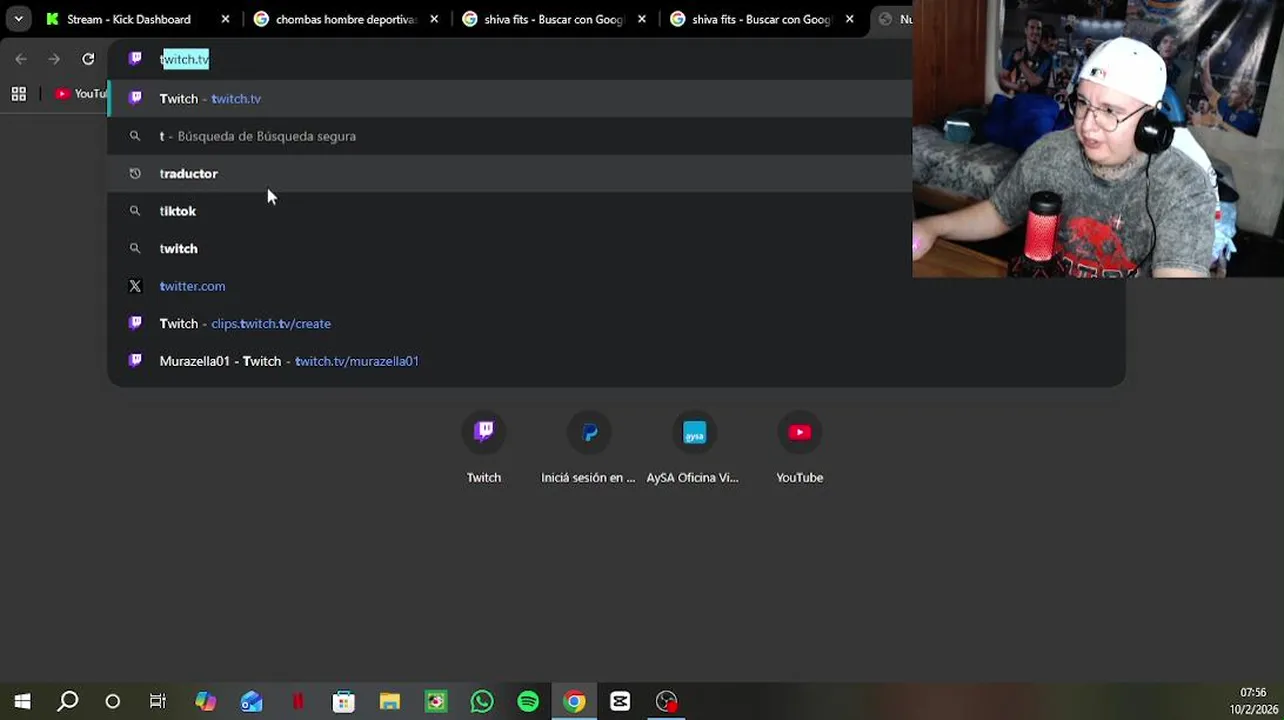The height and width of the screenshot is (720, 1284).
Task: Select the 't - Búsqueda segura' suggestion
Action: 510,136
